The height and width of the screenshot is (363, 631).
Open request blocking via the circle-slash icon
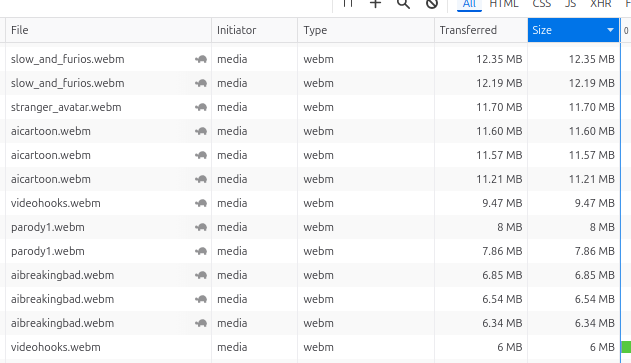point(432,4)
